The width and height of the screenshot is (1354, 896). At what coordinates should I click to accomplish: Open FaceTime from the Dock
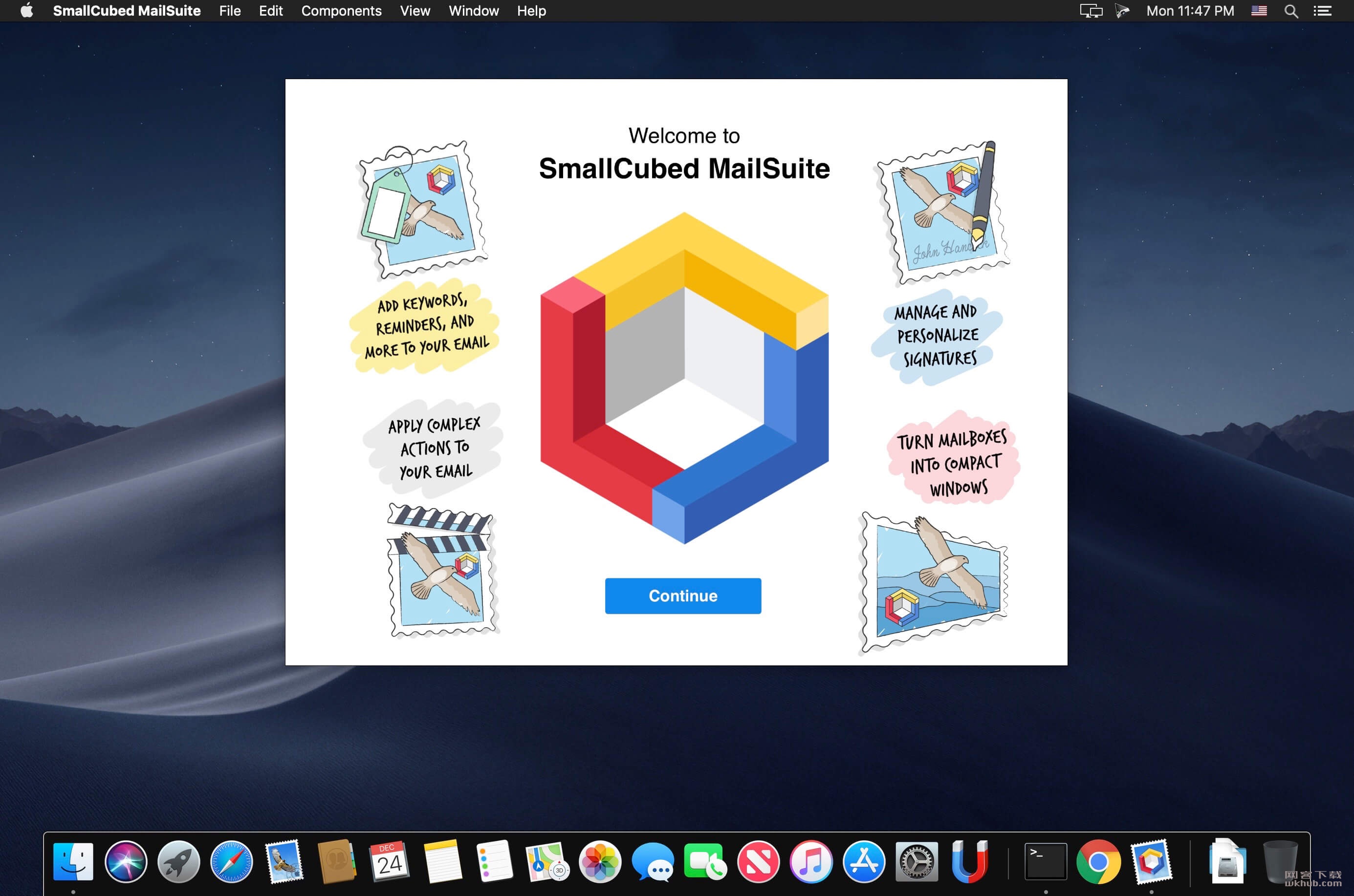point(705,861)
